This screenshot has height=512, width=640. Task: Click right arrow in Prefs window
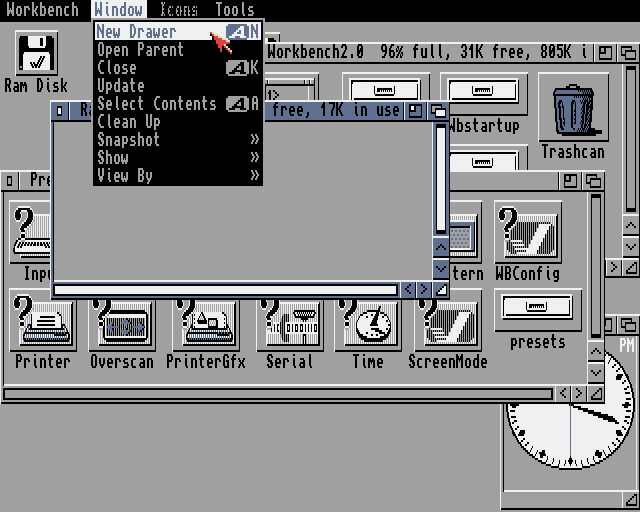coord(579,394)
